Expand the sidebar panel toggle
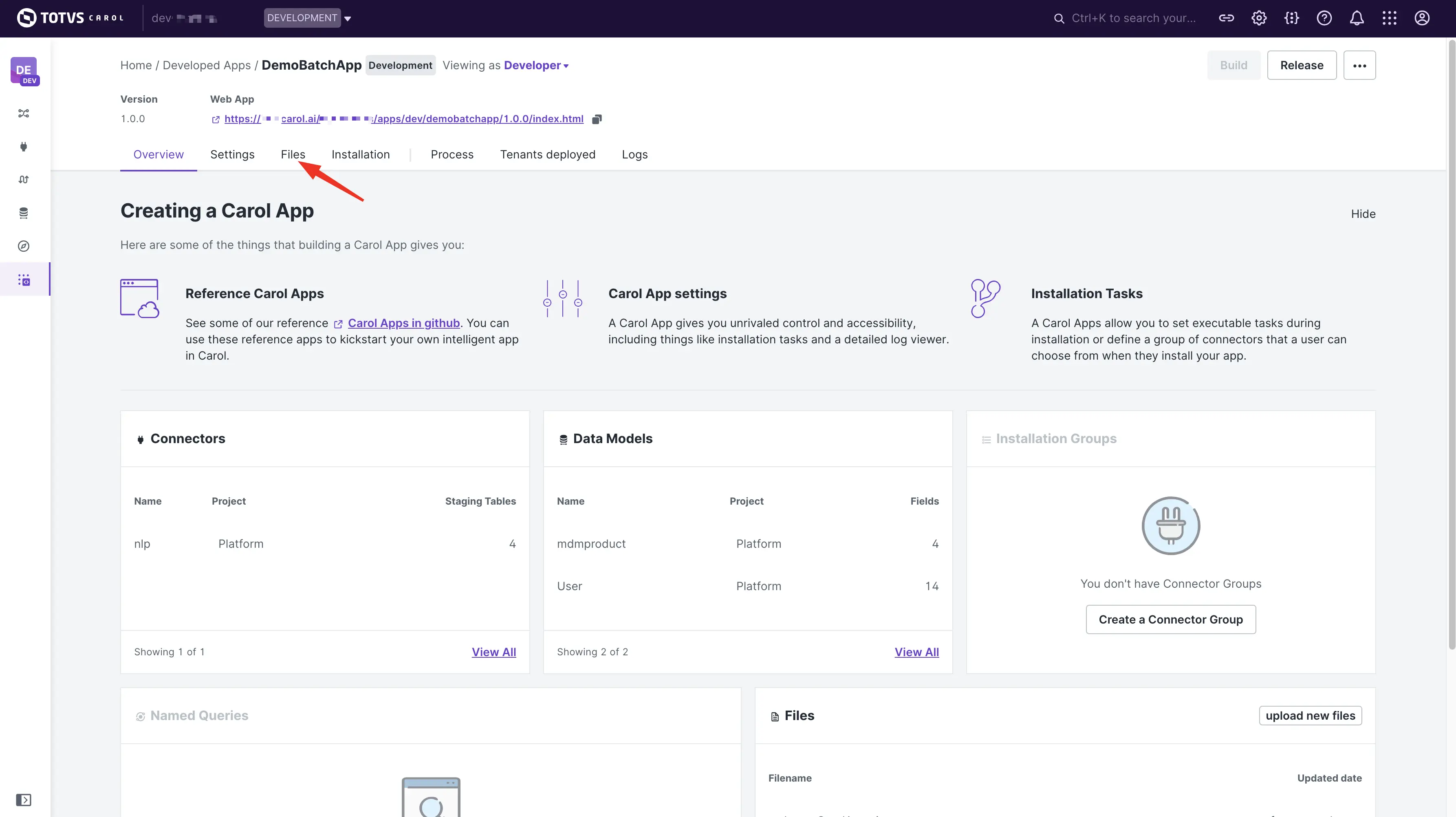The image size is (1456, 817). click(x=24, y=799)
